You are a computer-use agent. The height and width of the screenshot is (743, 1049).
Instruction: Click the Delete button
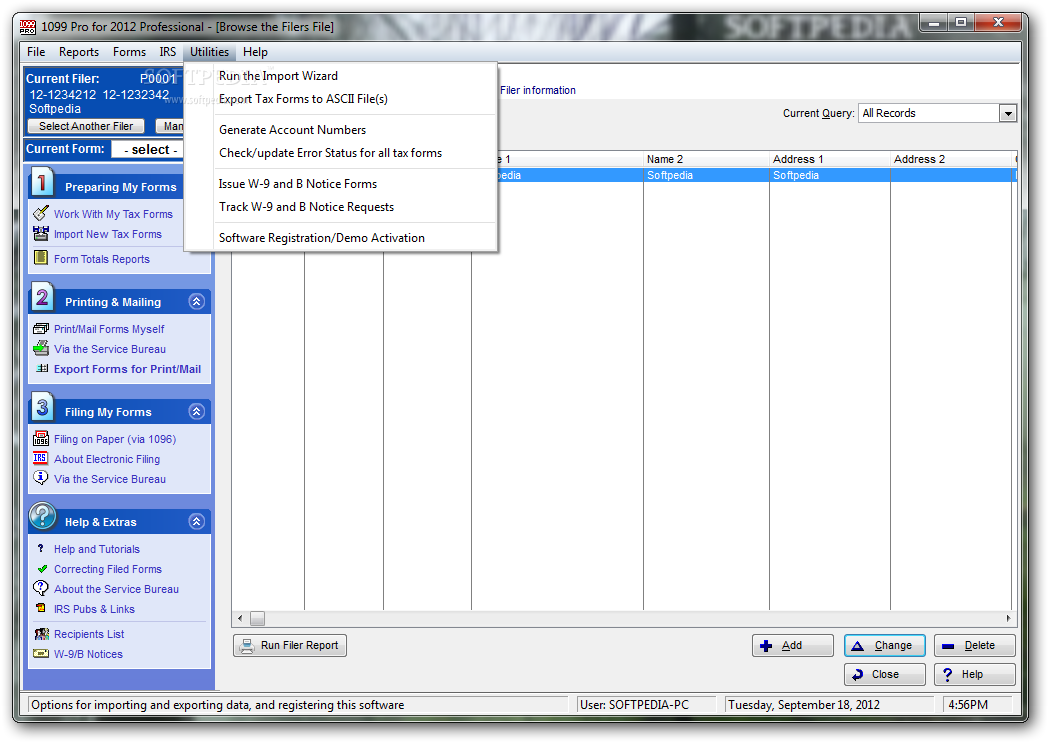pos(975,645)
